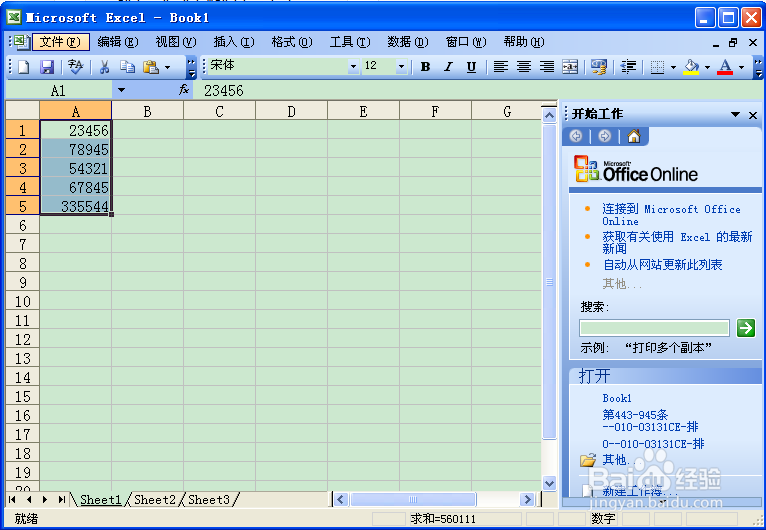Apply currency style format

point(598,67)
